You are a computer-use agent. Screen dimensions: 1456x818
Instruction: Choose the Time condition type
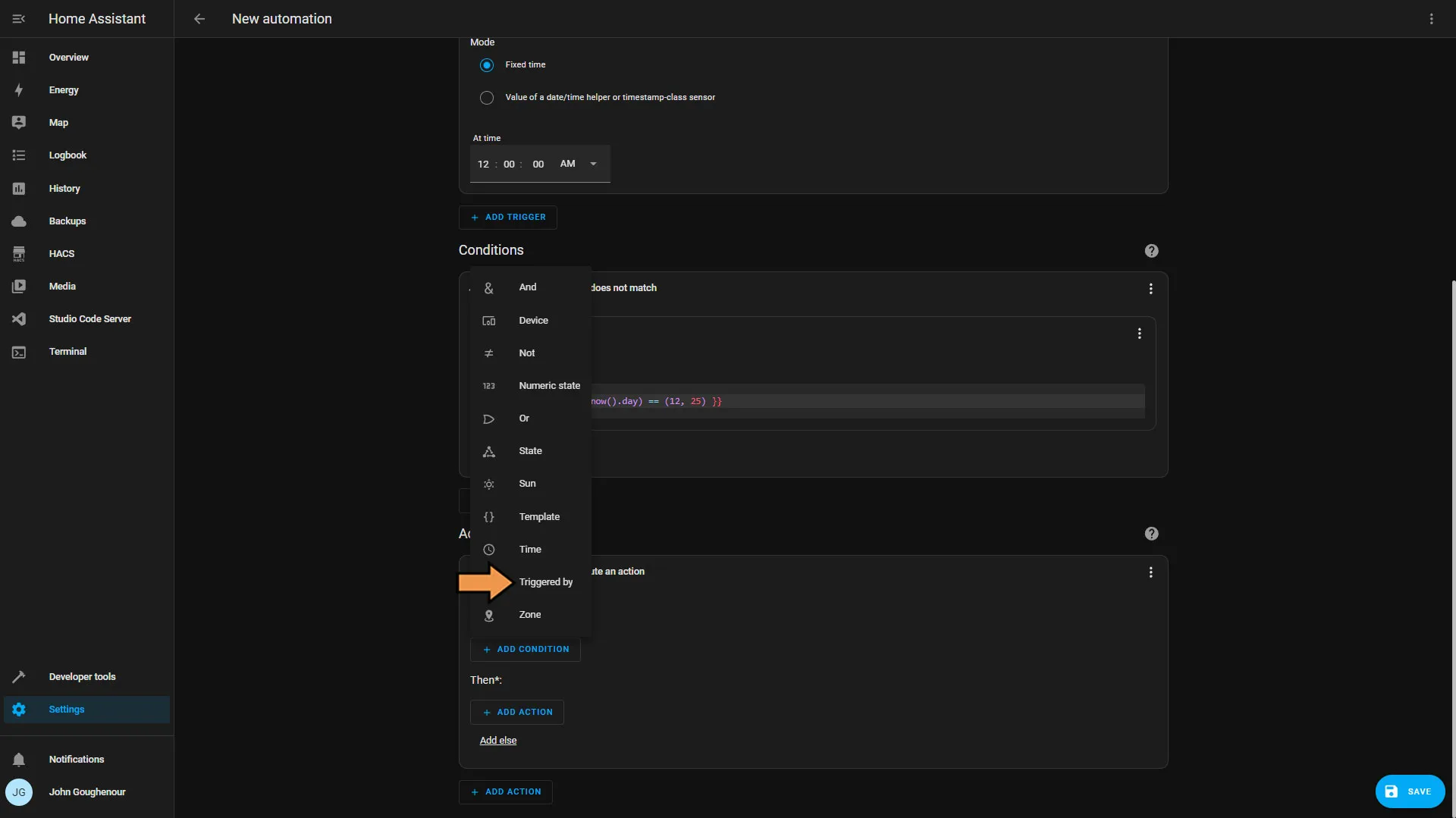tap(531, 550)
